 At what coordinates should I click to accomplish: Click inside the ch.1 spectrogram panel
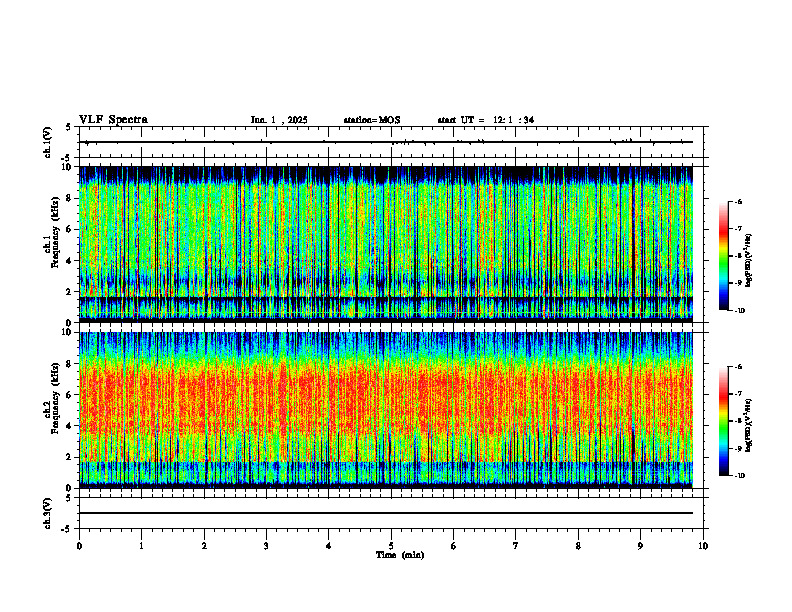(x=386, y=244)
